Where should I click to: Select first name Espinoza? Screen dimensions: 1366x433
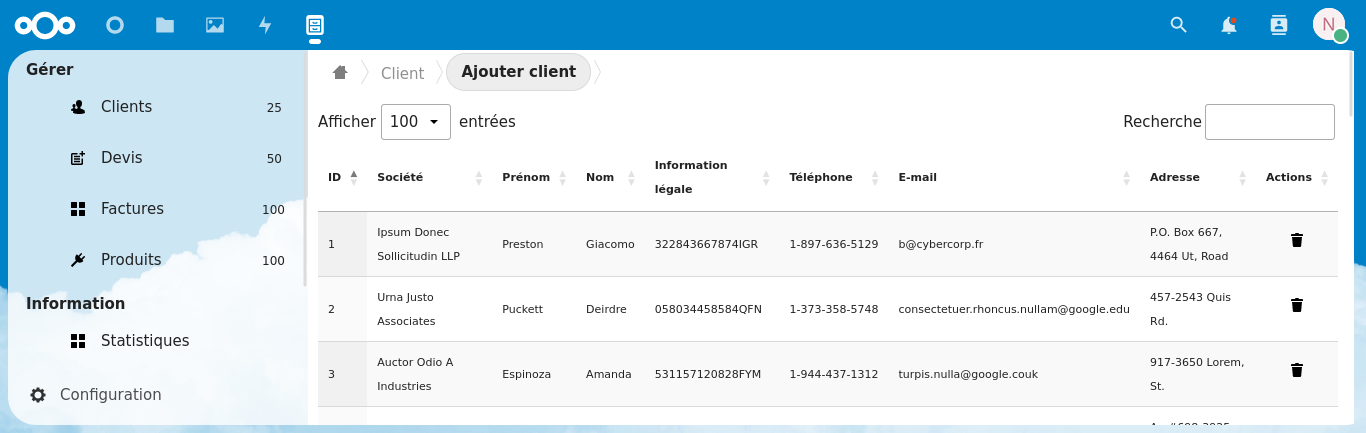click(x=526, y=374)
